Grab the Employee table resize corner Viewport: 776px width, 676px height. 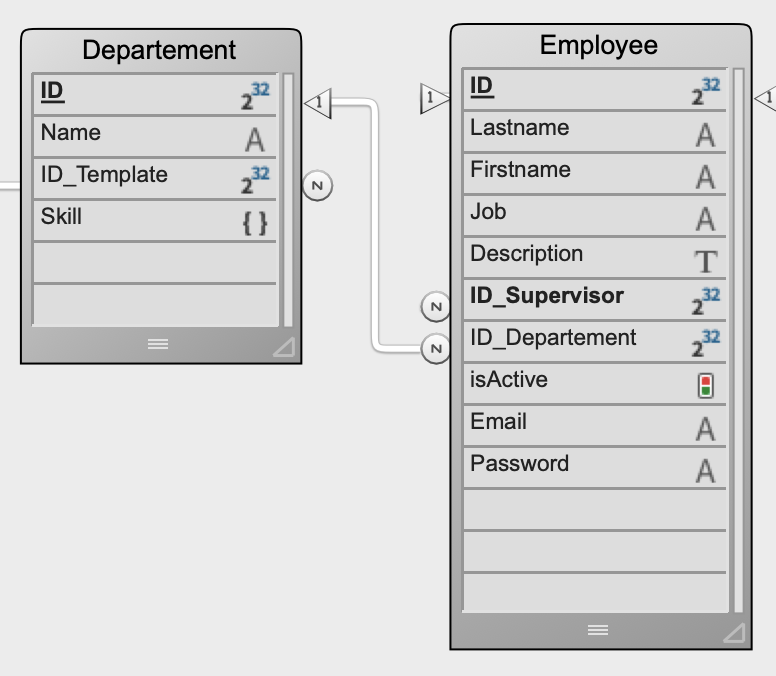tap(734, 632)
